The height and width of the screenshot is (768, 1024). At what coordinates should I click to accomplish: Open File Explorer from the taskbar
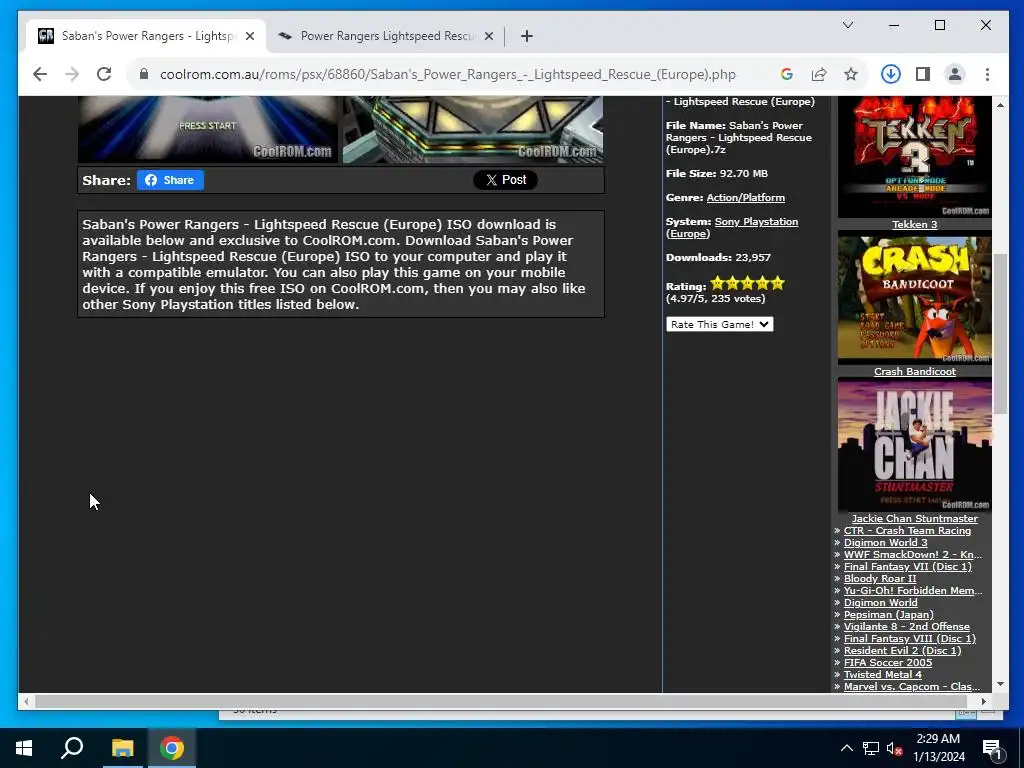[122, 748]
